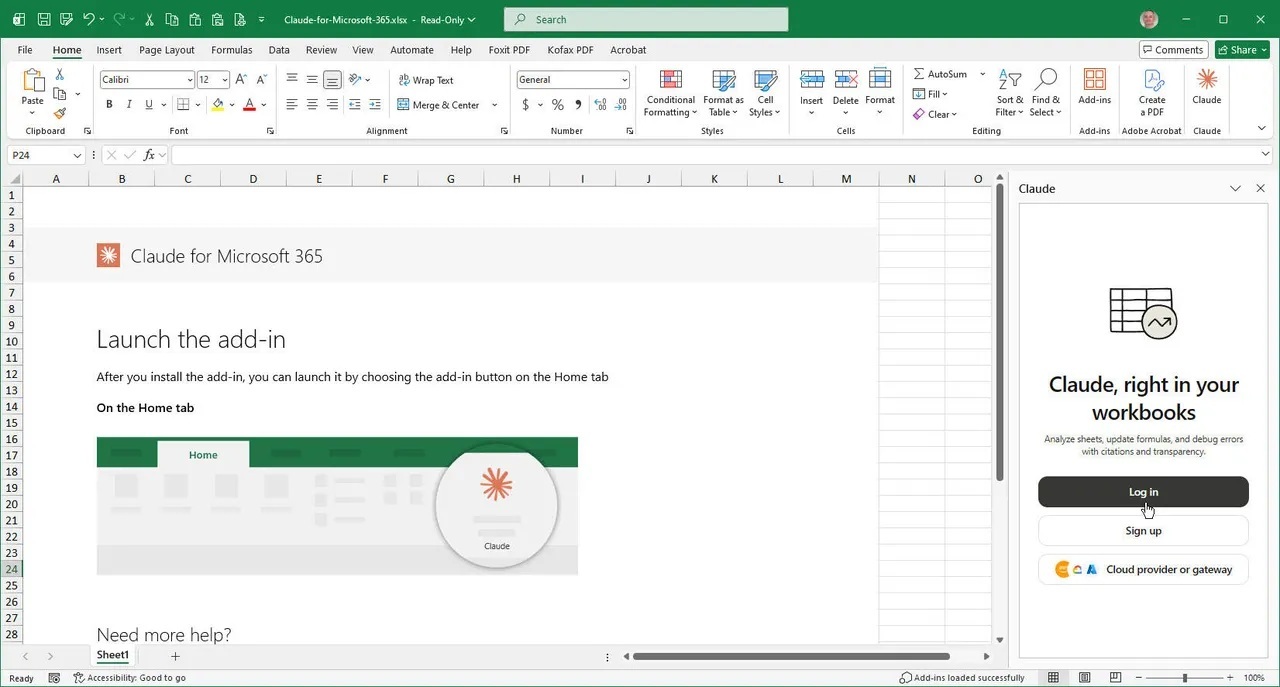Click the Share button

1242,50
